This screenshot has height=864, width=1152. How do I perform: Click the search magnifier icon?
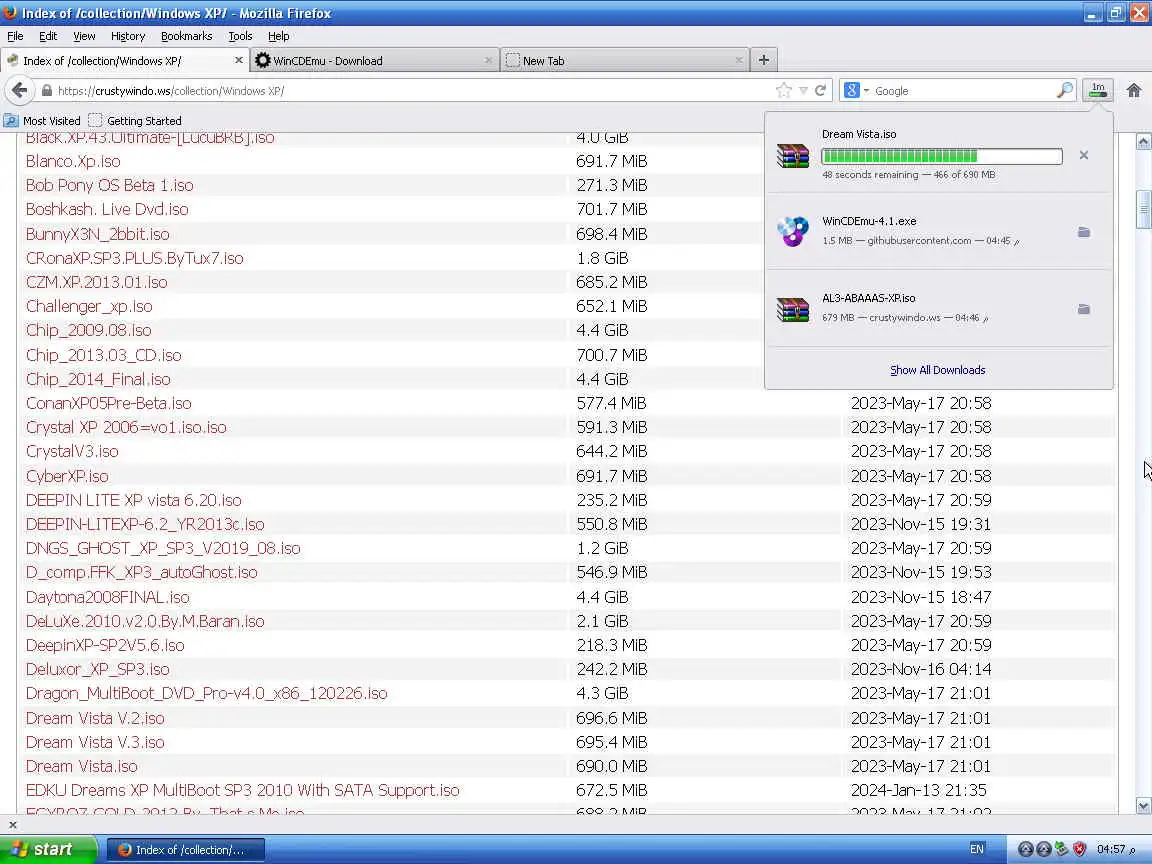[1065, 90]
